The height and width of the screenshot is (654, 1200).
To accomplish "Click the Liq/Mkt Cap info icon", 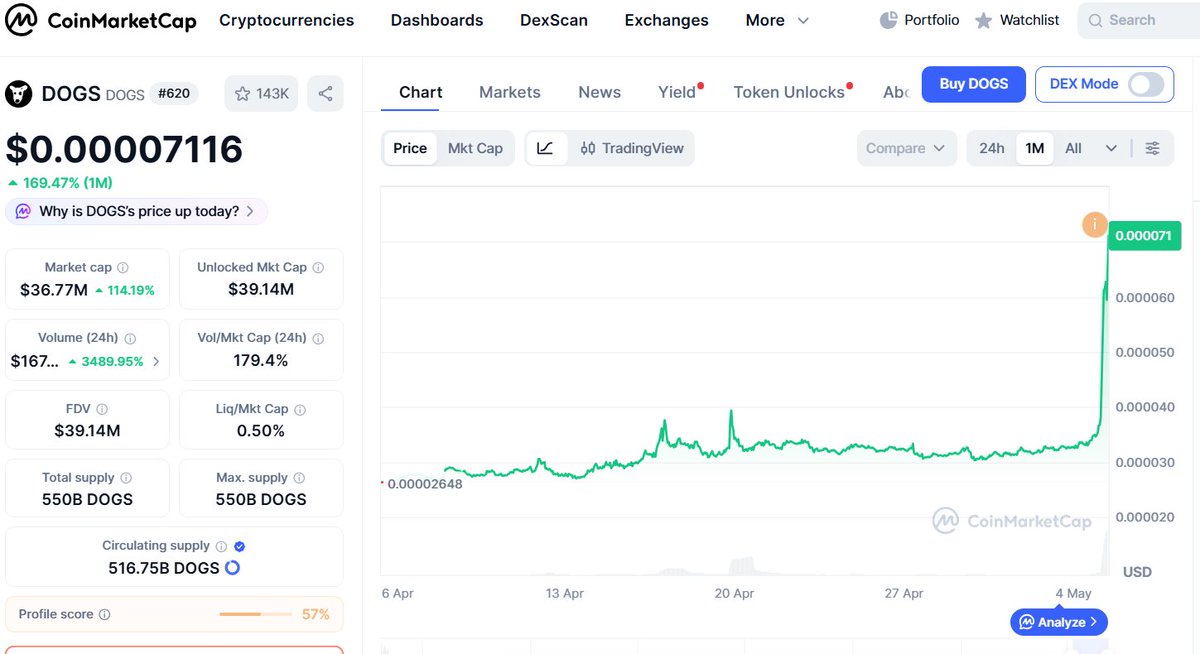I will [300, 409].
